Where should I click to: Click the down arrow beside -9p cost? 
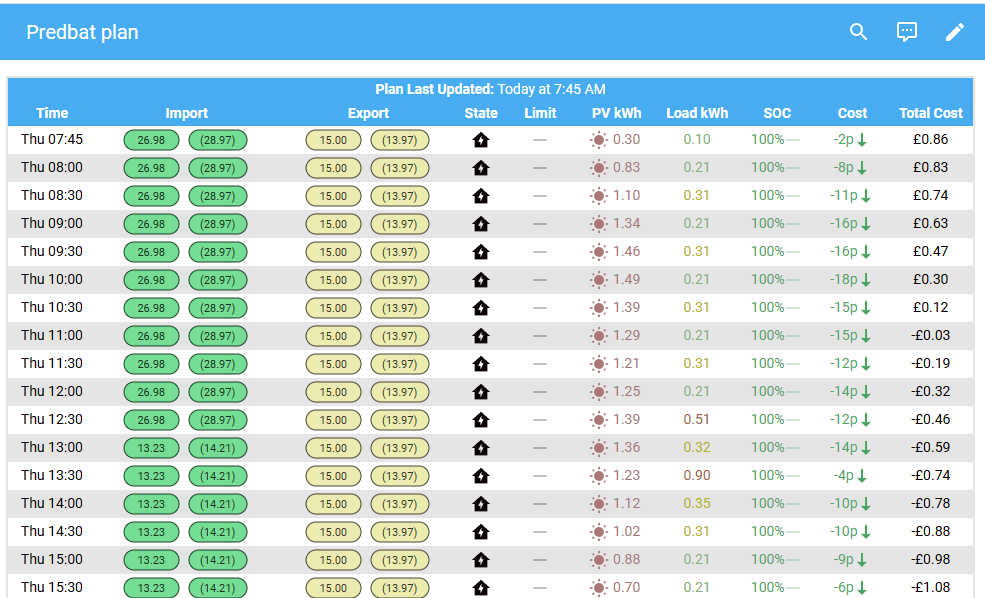[862, 560]
